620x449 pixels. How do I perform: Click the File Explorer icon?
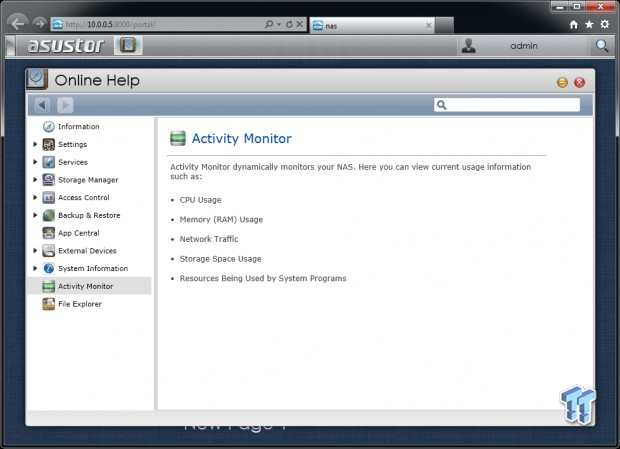pos(49,304)
